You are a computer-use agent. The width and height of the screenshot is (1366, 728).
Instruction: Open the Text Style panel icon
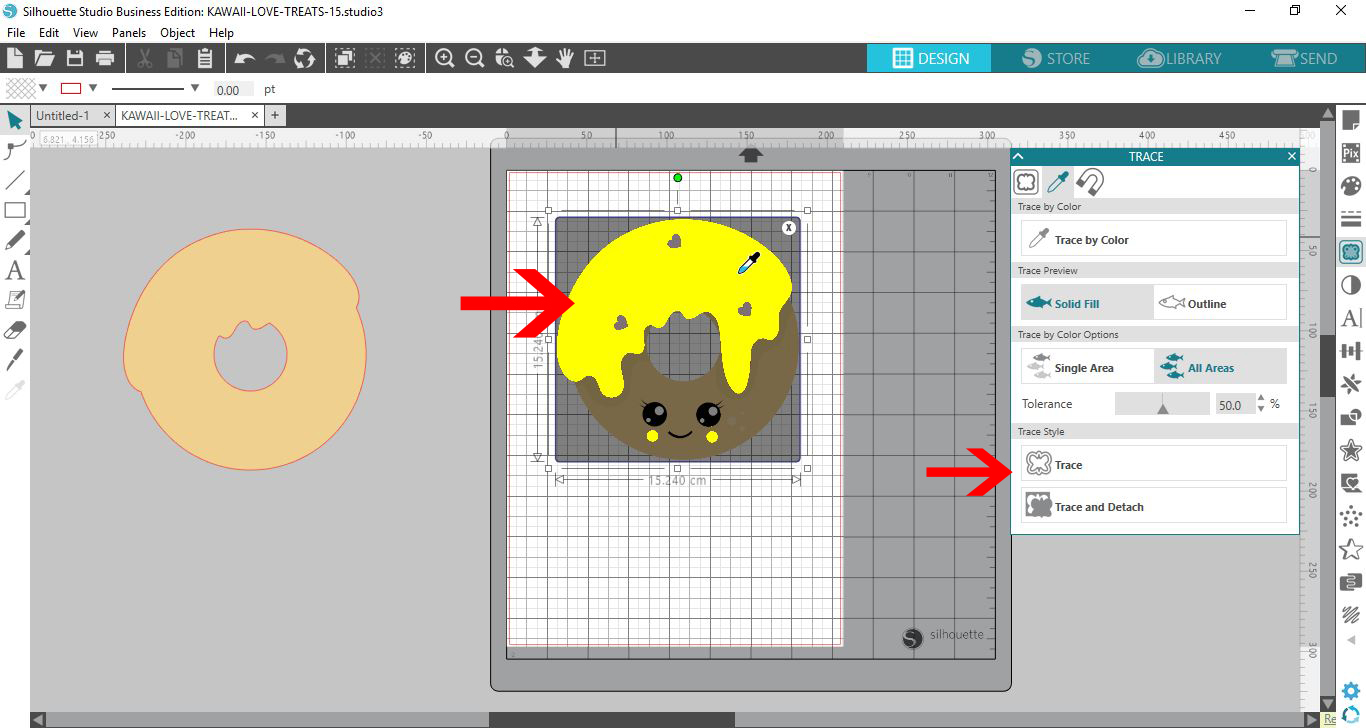1351,318
